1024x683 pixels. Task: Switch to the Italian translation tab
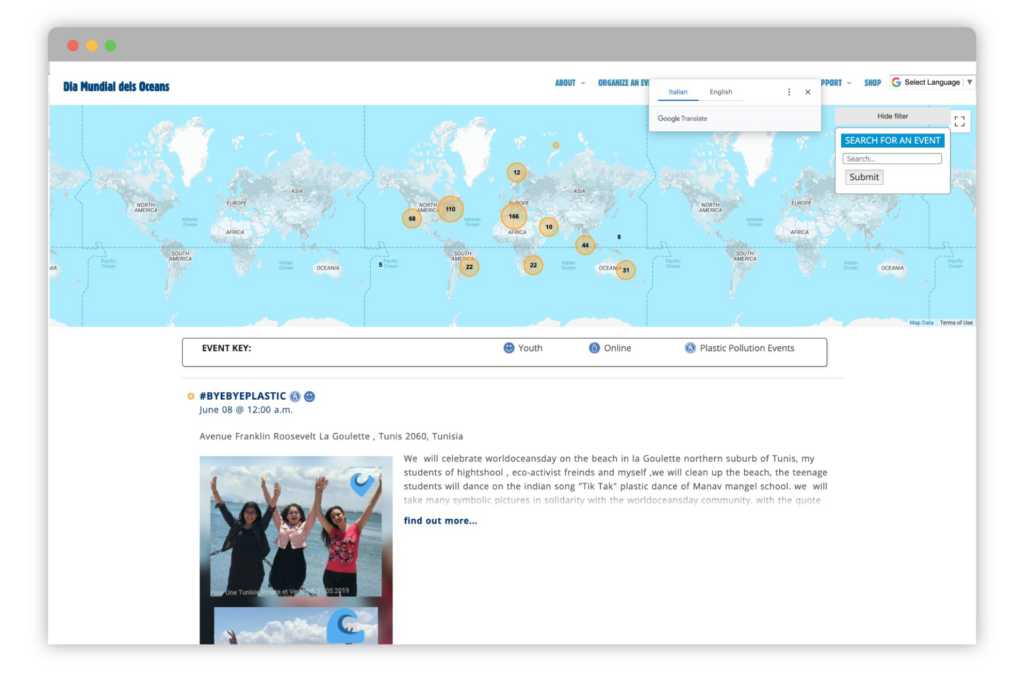pyautogui.click(x=678, y=92)
